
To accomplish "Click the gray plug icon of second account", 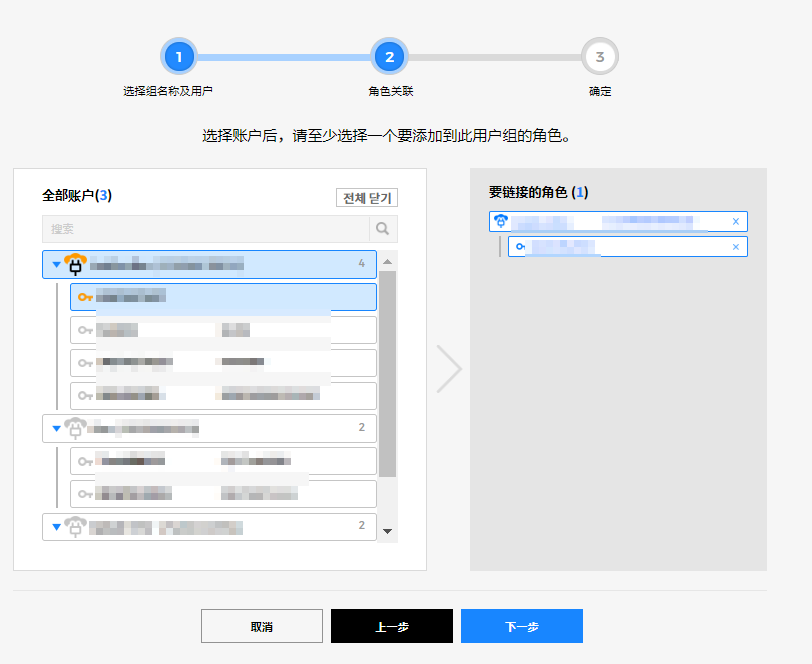I will (75, 429).
